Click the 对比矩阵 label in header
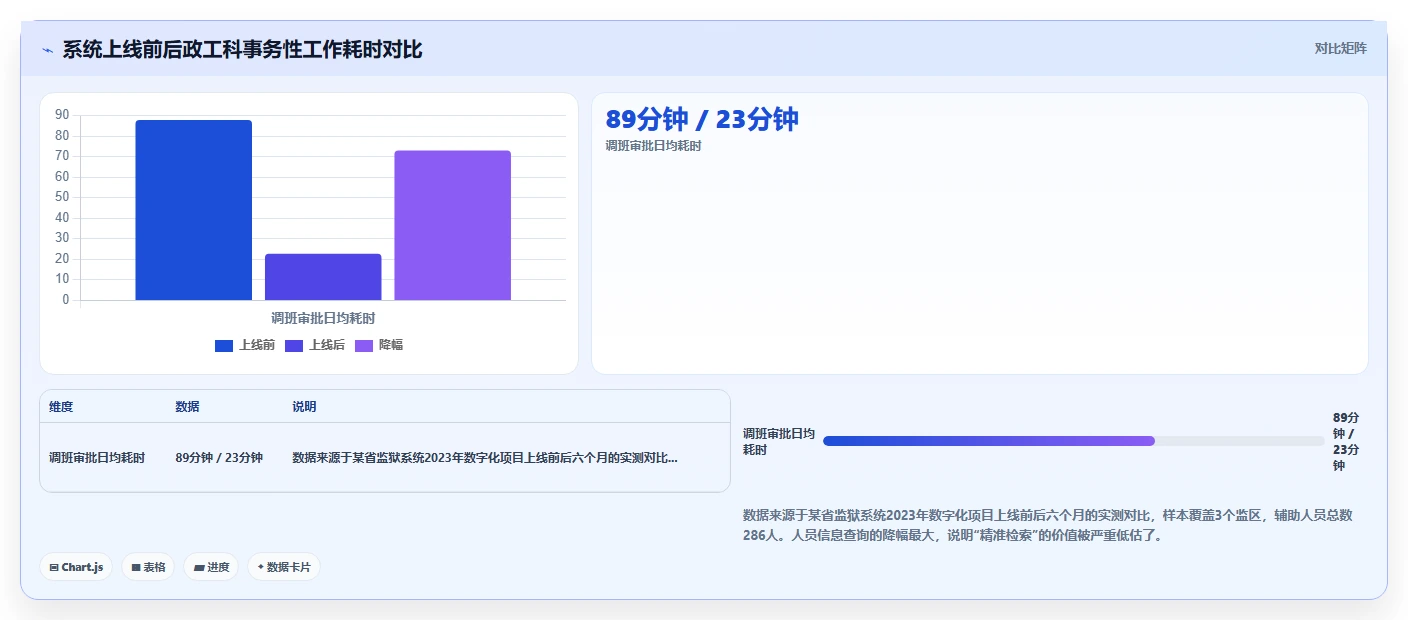Screen dimensions: 1408x620 pyautogui.click(x=1340, y=48)
